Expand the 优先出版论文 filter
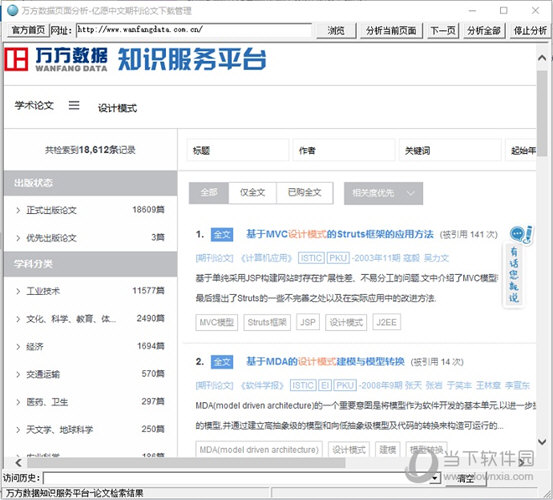 [x=18, y=238]
